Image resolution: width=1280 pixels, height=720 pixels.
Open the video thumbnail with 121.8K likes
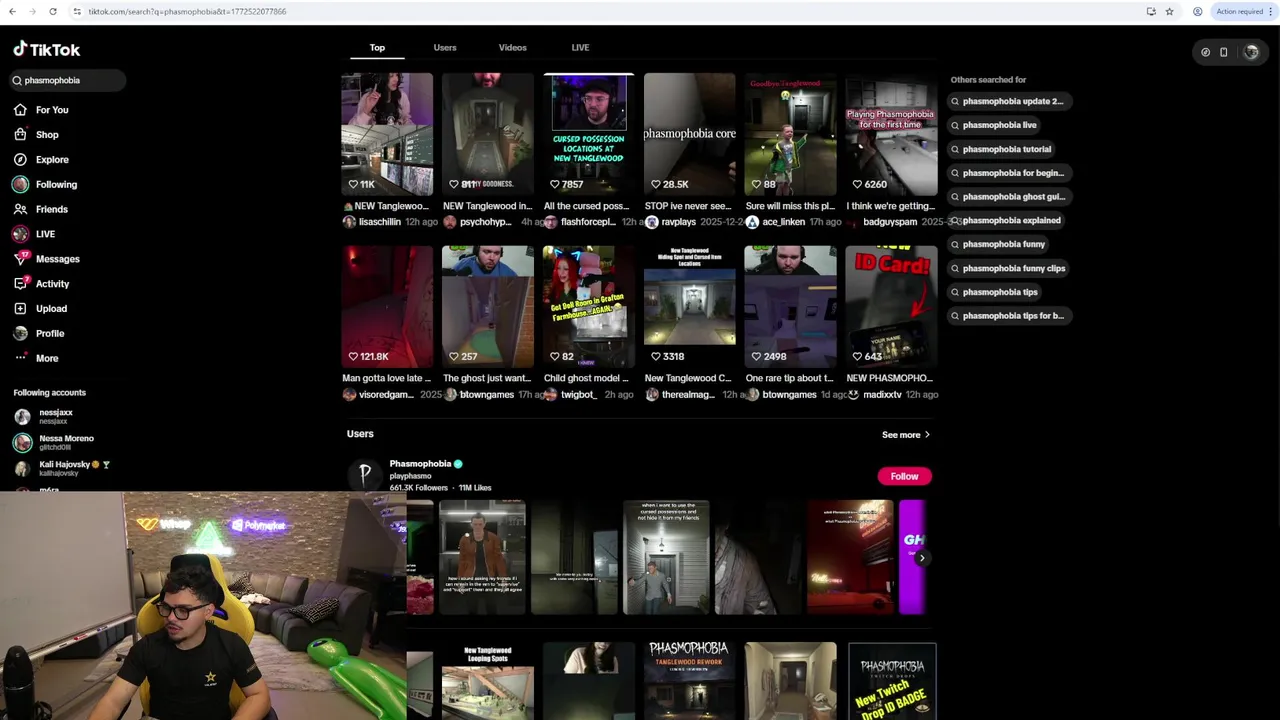387,307
